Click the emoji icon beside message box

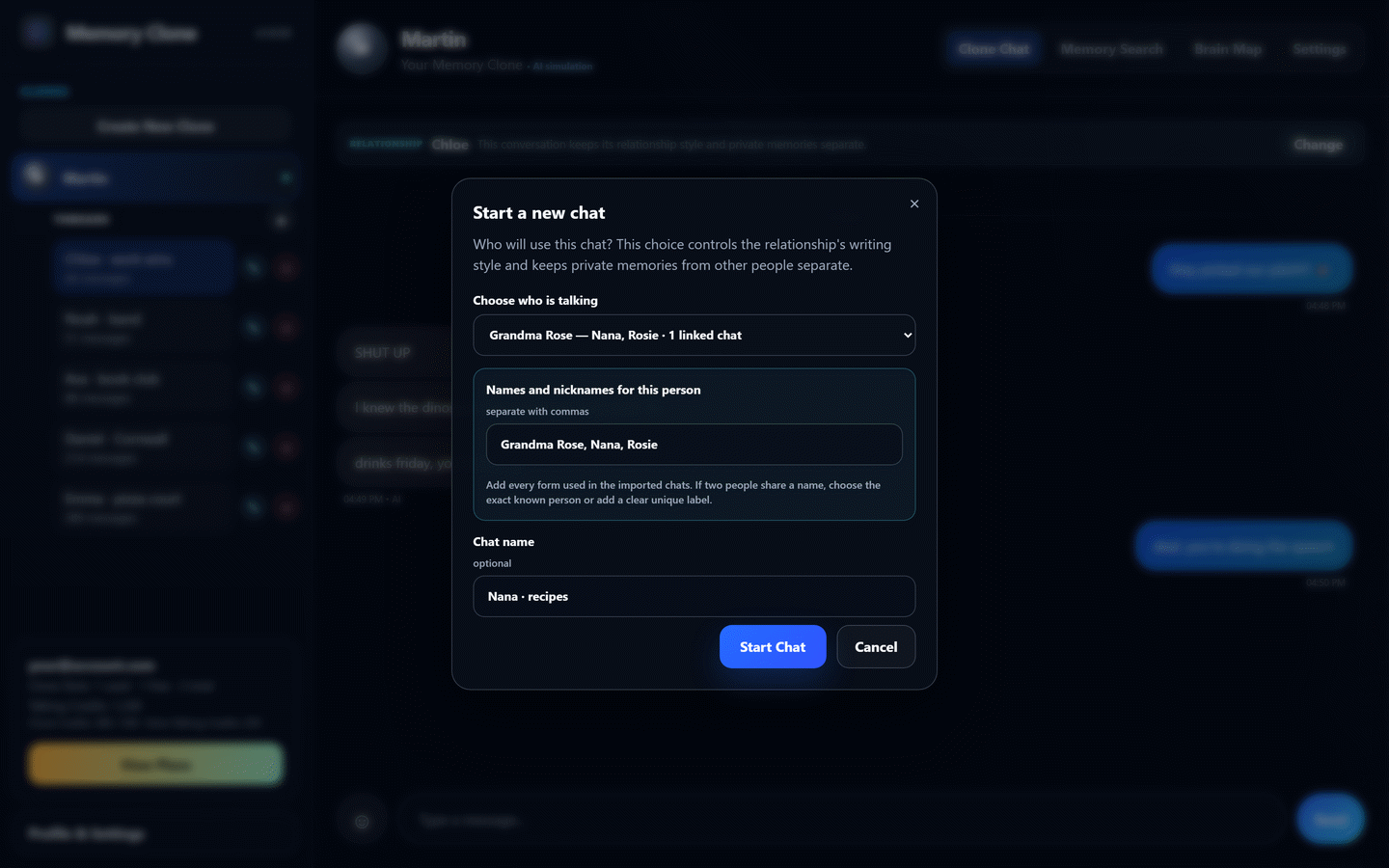point(362,822)
